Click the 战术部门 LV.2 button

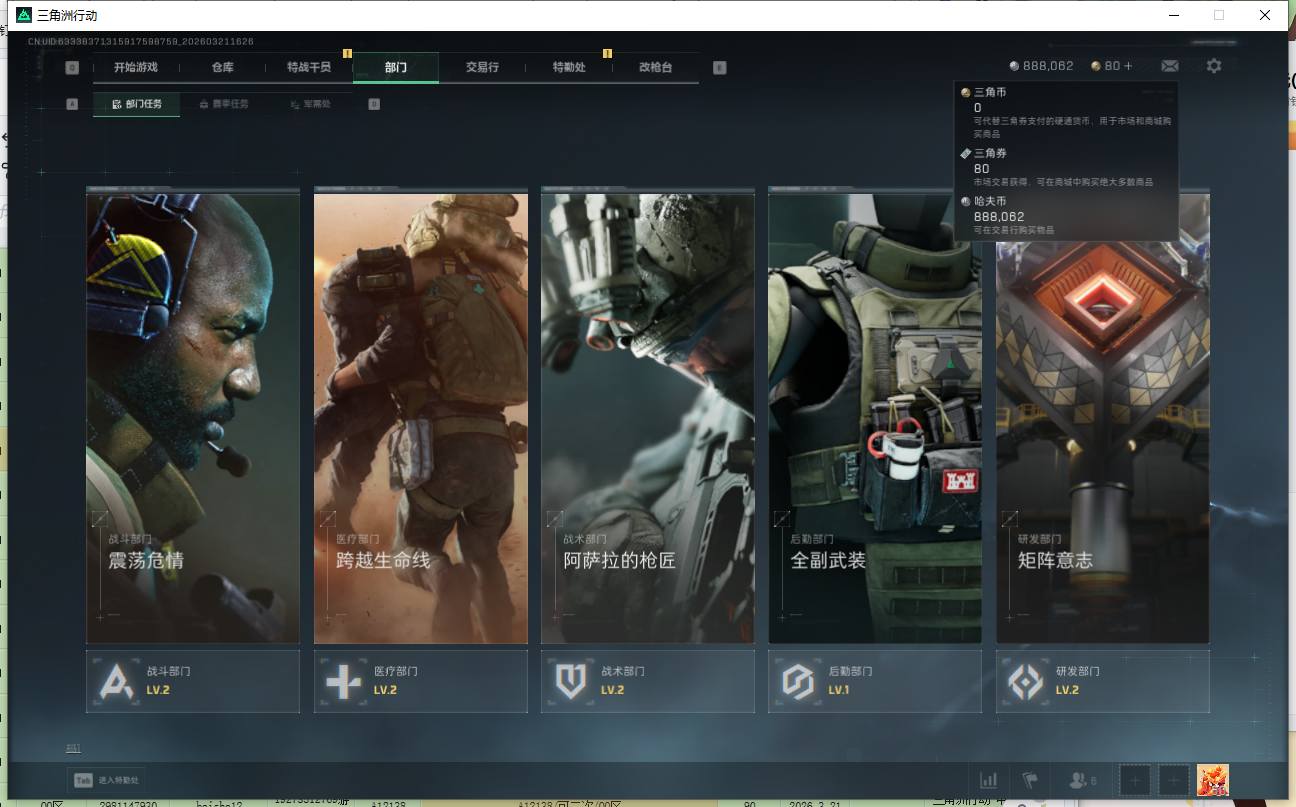coord(648,682)
